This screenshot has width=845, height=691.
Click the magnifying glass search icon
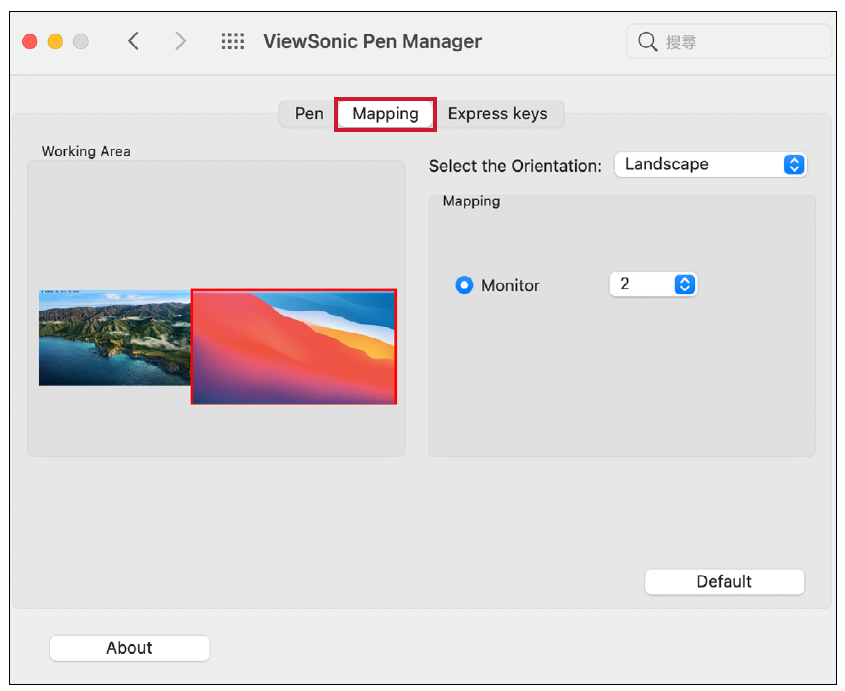click(648, 42)
